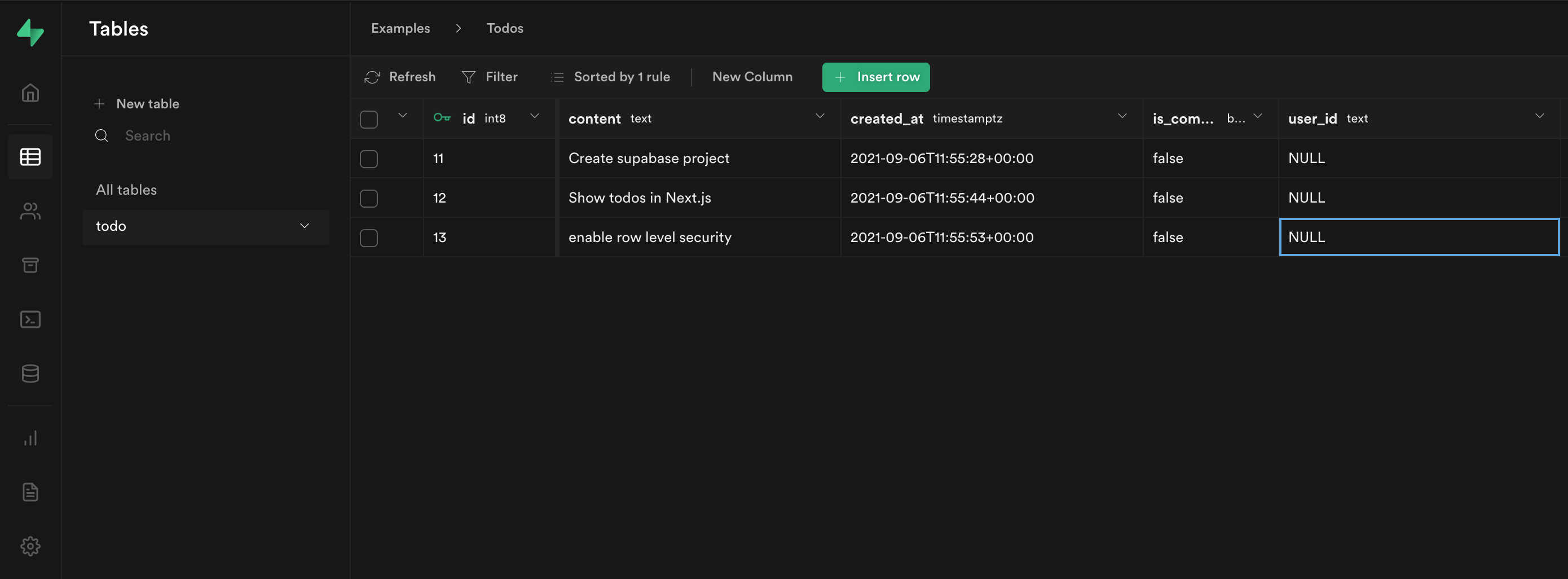
Task: Click New Column button
Action: coord(752,77)
